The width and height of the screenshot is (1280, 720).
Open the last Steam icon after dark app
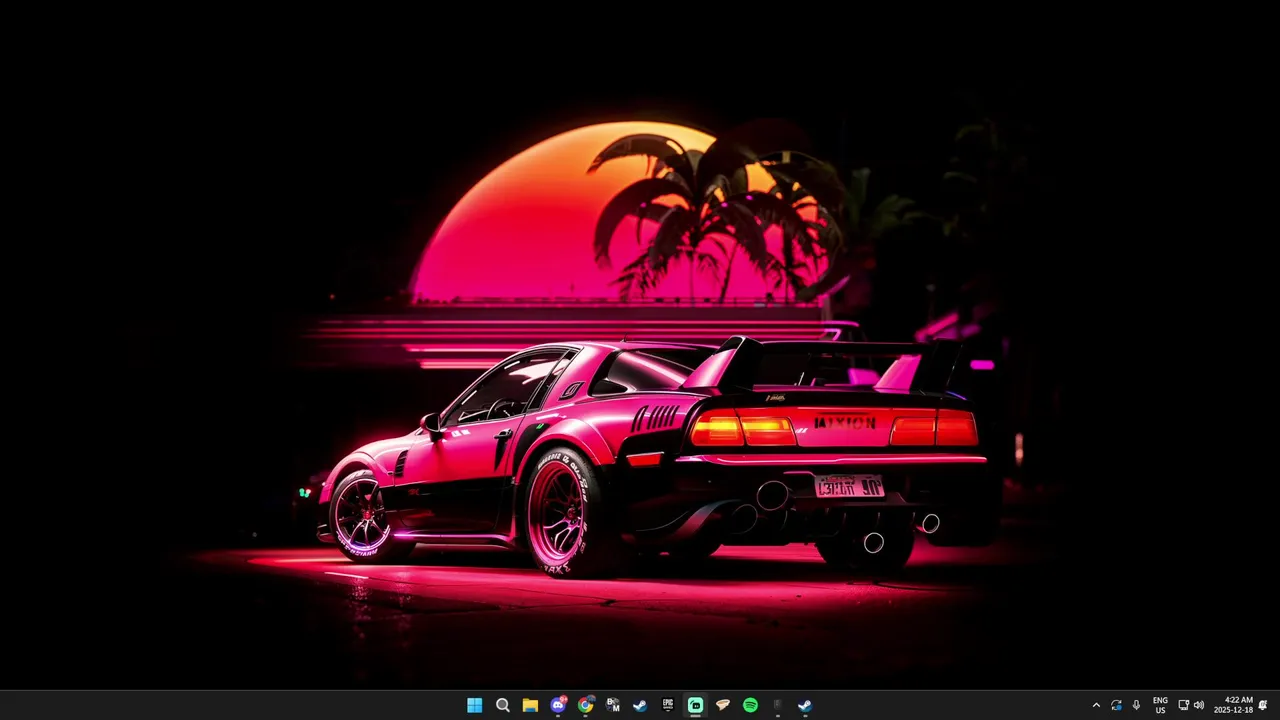click(x=805, y=705)
